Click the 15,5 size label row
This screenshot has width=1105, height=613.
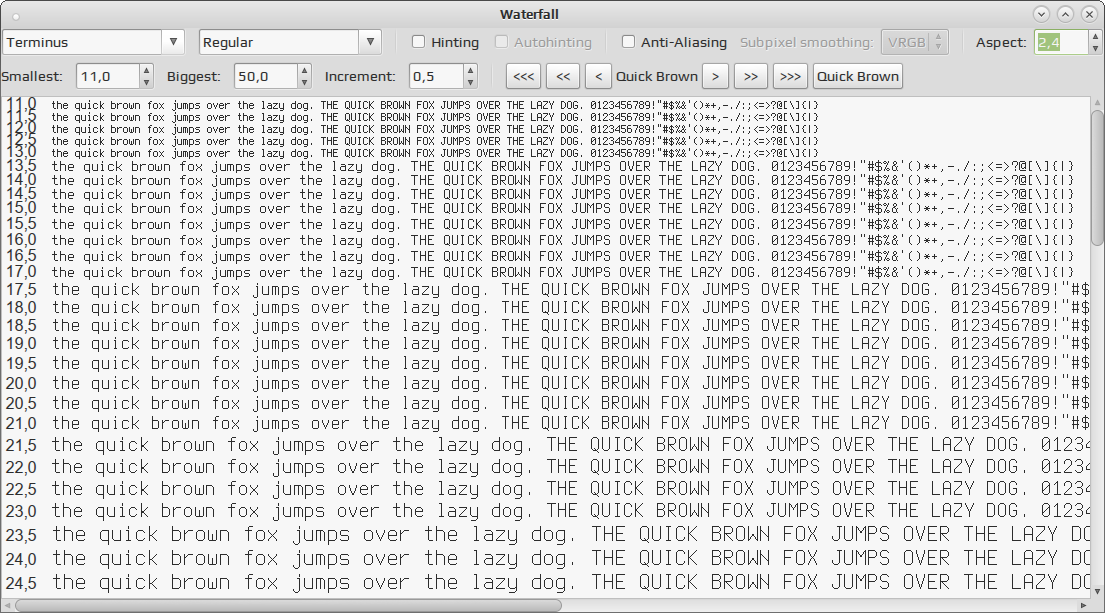tap(21, 224)
